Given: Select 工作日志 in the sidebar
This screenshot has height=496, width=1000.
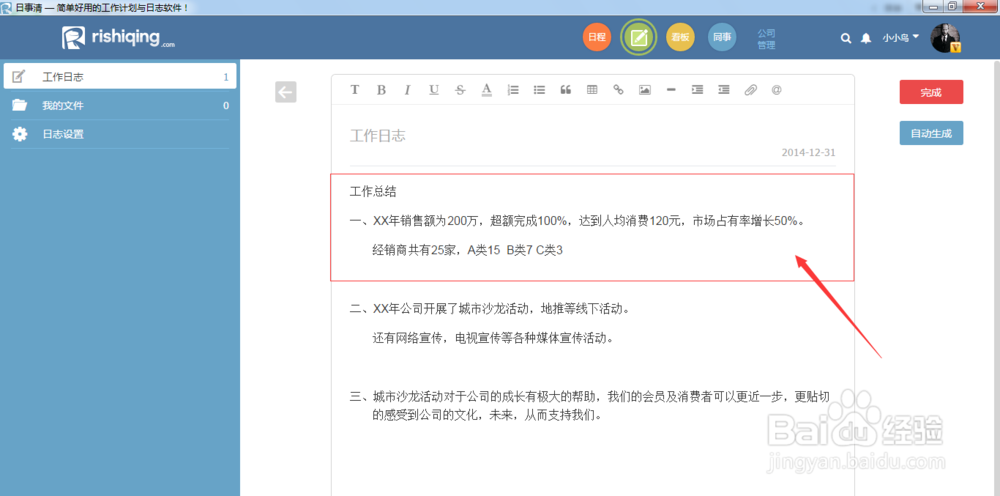Looking at the screenshot, I should coord(120,77).
